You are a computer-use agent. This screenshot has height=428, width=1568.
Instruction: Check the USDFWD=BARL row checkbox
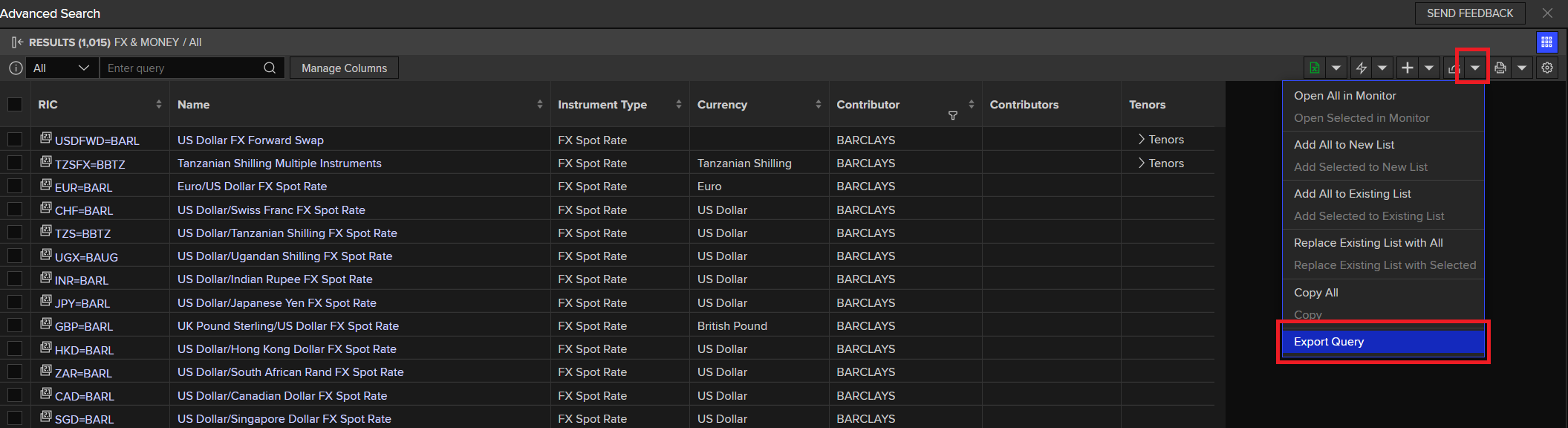15,139
